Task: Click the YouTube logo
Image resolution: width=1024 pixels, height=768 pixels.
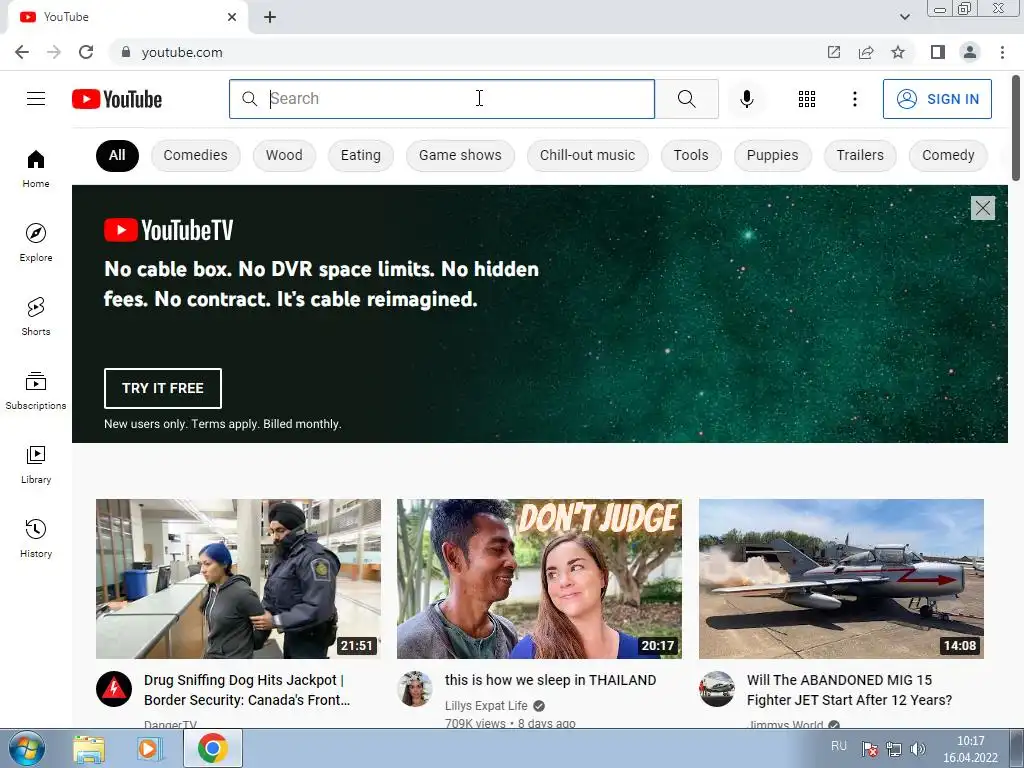Action: [117, 99]
